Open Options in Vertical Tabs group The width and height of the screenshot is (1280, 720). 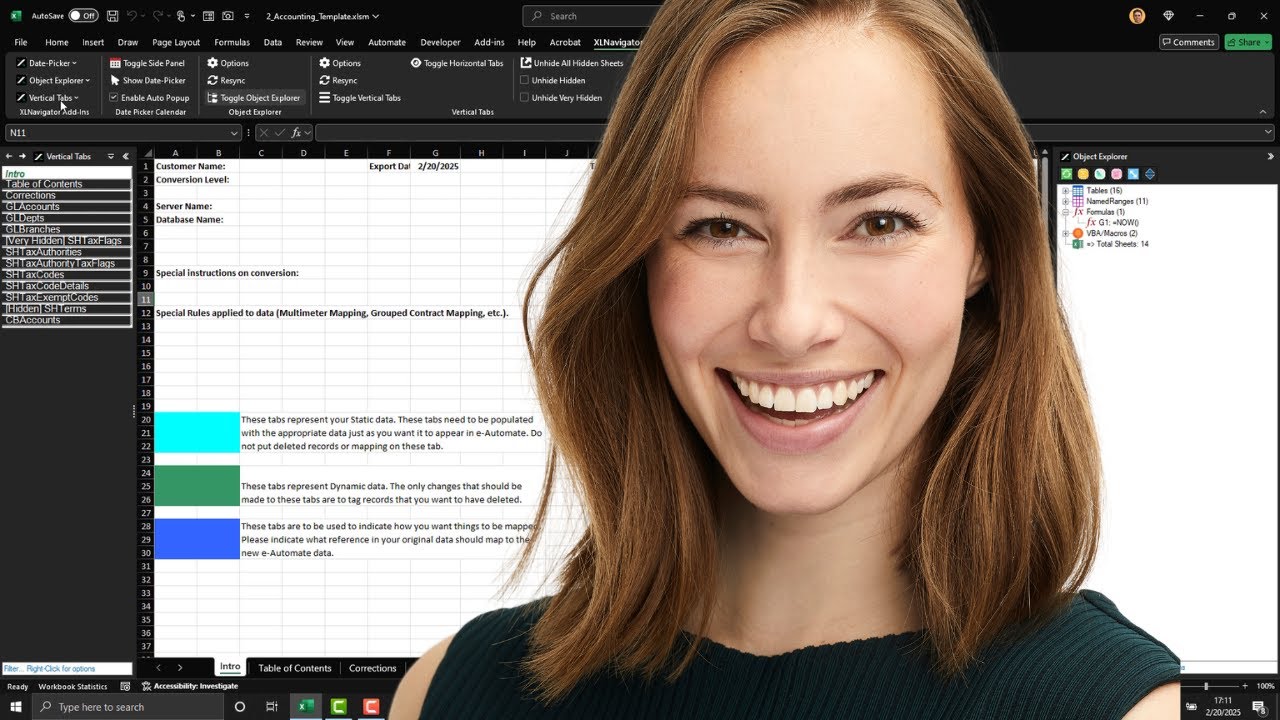340,63
